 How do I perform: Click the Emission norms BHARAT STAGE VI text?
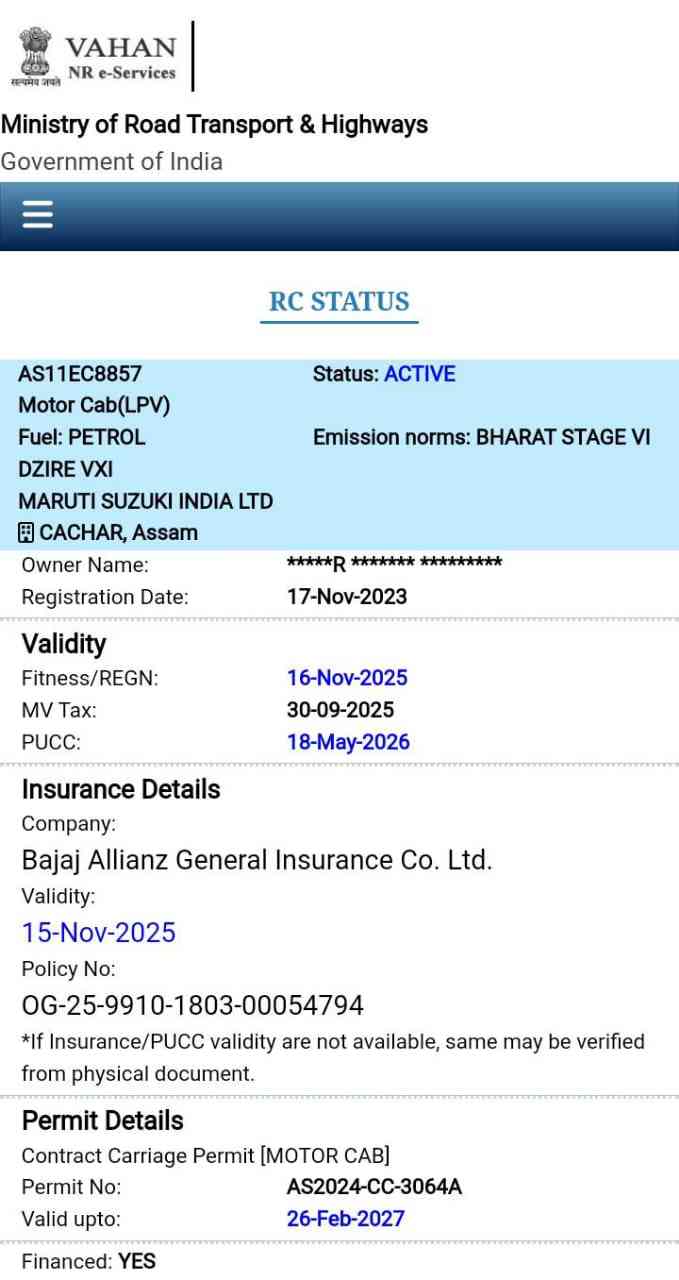coord(481,437)
